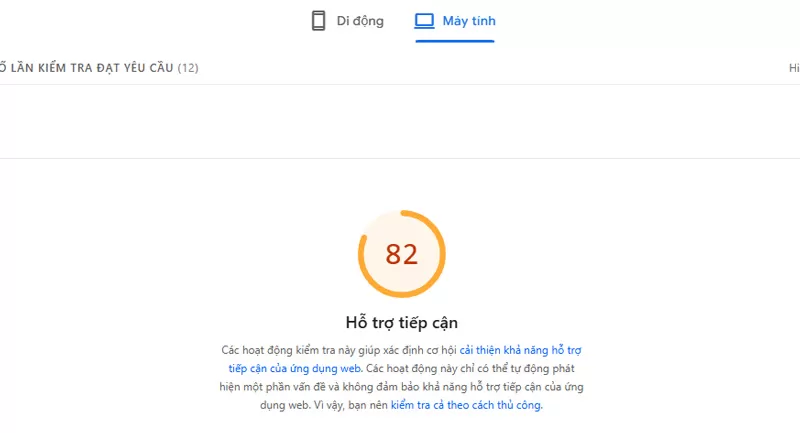Click the empty area below the passed audits header
This screenshot has height=433, width=800.
pyautogui.click(x=400, y=120)
